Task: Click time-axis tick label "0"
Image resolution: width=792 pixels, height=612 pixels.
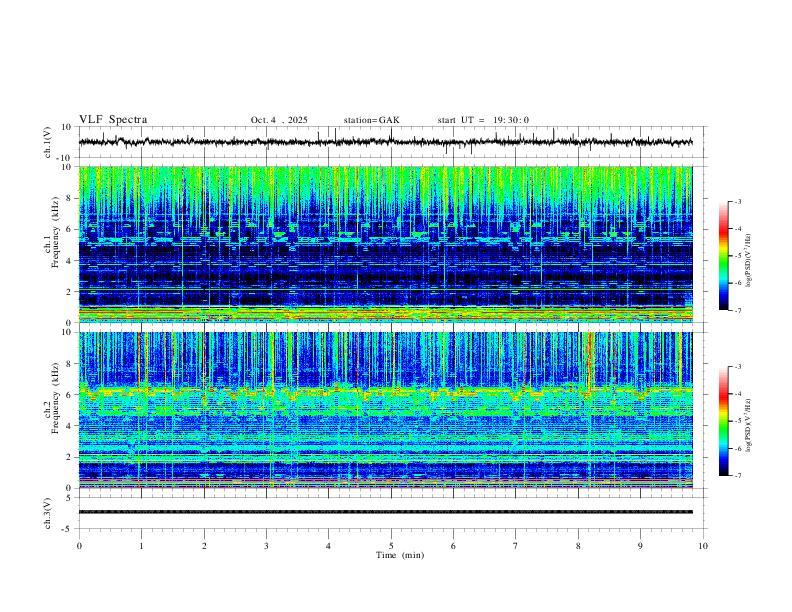Action: pos(79,546)
